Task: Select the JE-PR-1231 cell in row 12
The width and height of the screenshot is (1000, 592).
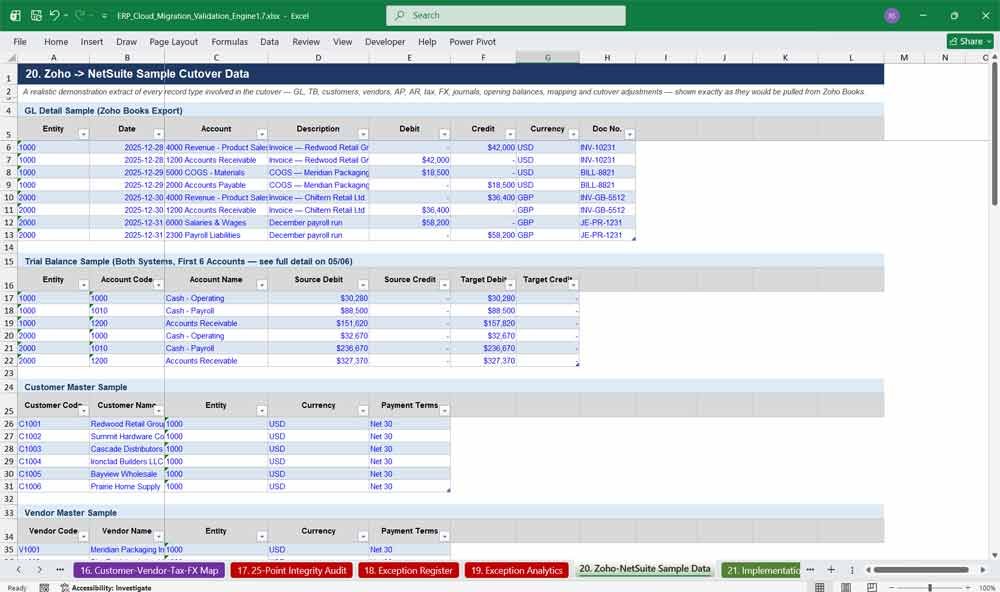Action: (x=607, y=222)
